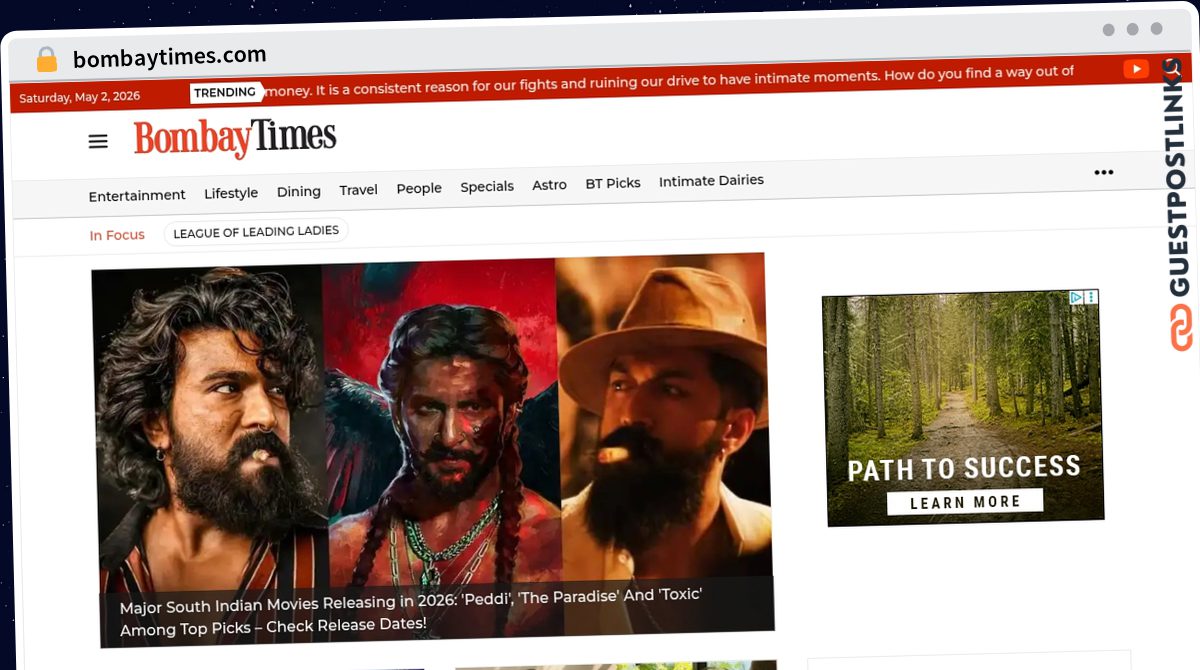Click Learn More in the ad

pos(965,502)
